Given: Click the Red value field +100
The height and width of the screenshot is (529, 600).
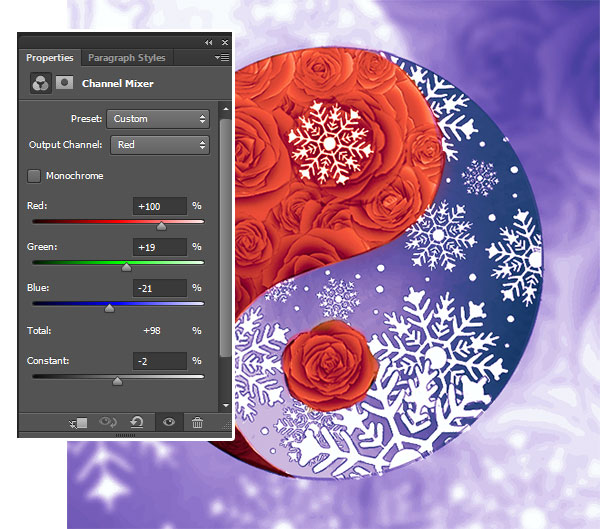Looking at the screenshot, I should click(x=160, y=206).
